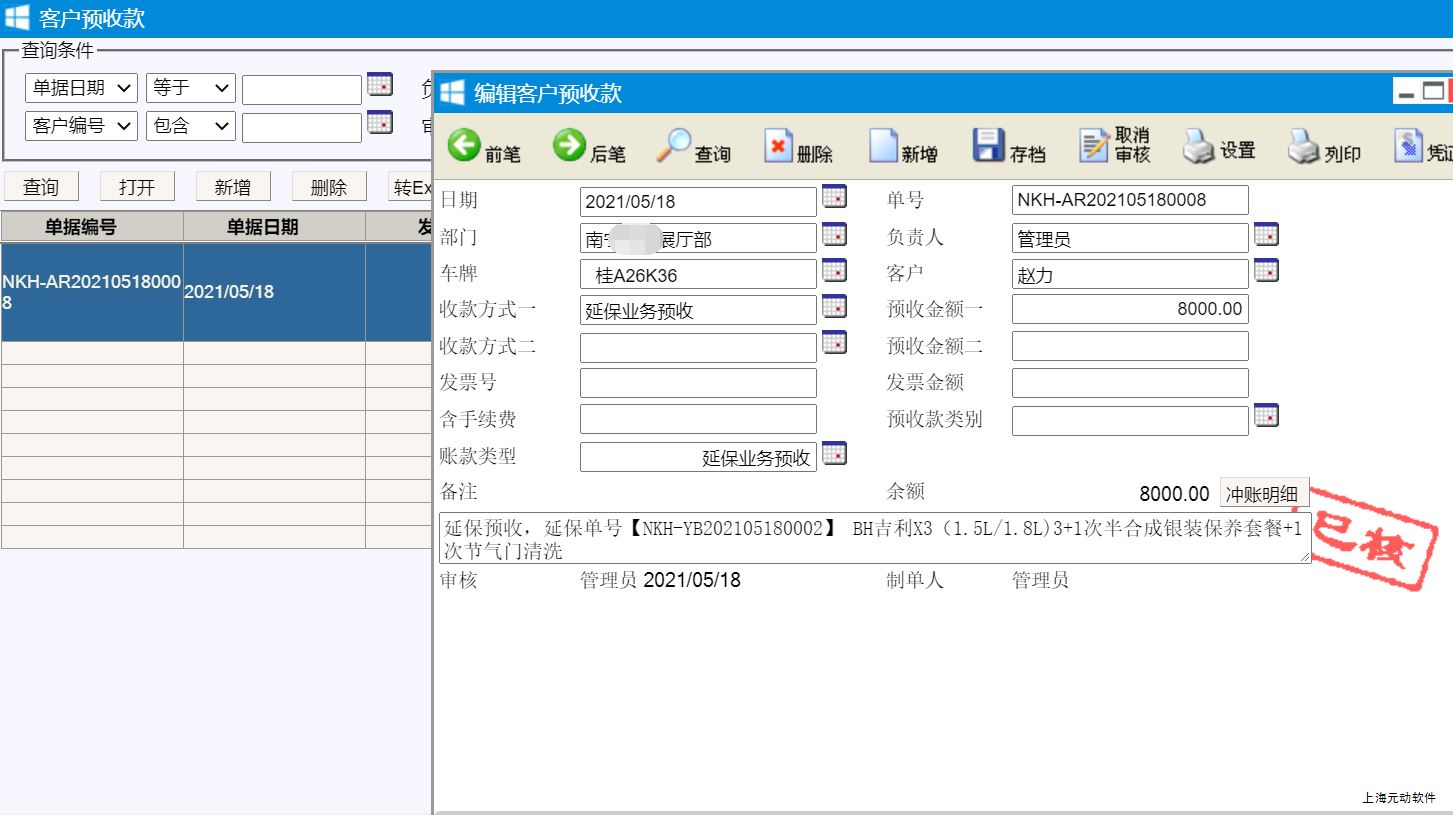
Task: Open 查询 magnifier search in edit toolbar
Action: click(x=674, y=146)
